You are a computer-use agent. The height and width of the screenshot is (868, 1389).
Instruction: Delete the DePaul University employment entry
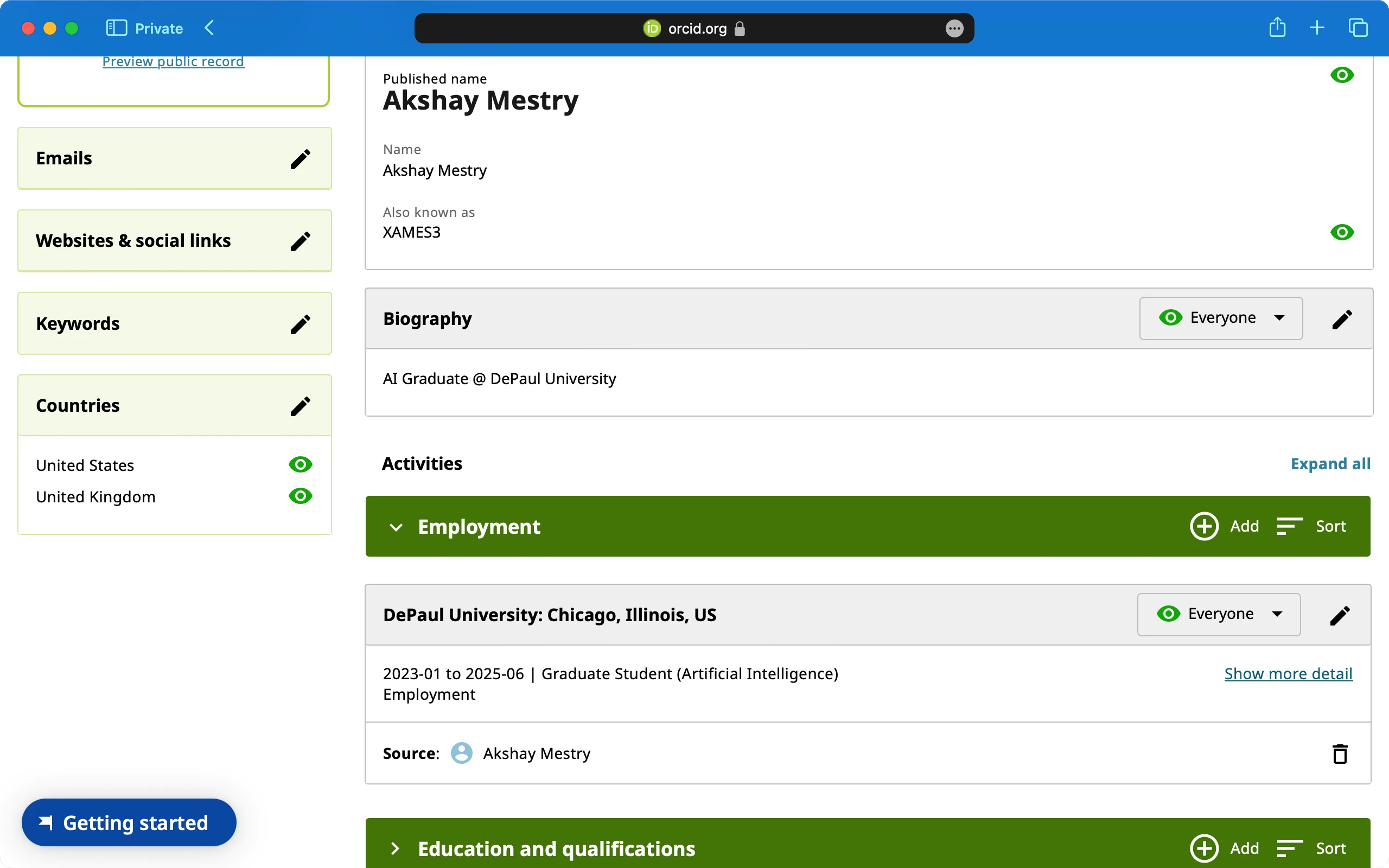point(1340,754)
